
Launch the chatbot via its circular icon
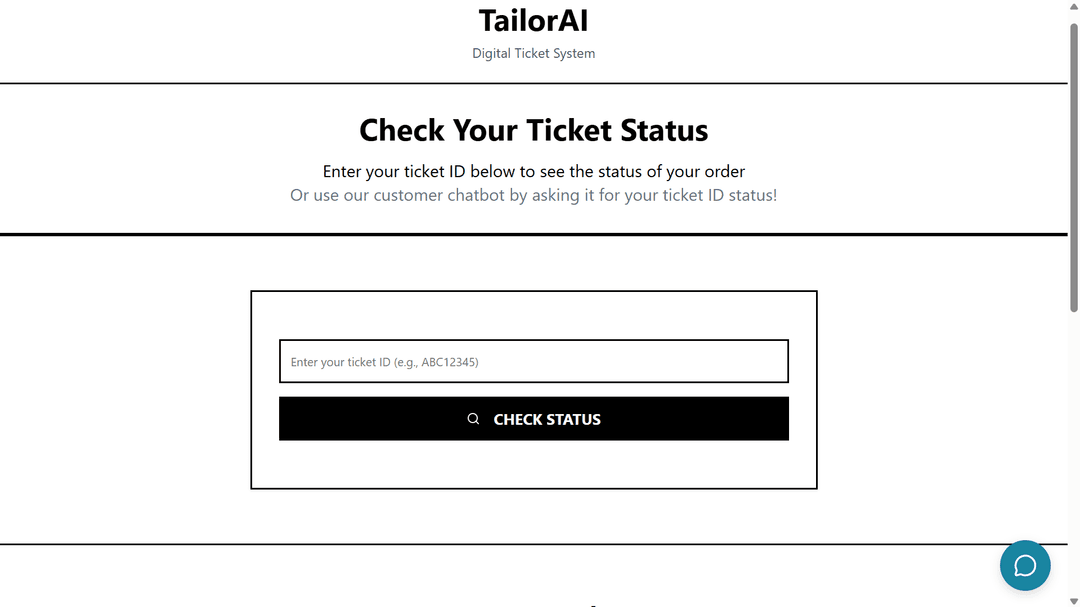pos(1025,565)
